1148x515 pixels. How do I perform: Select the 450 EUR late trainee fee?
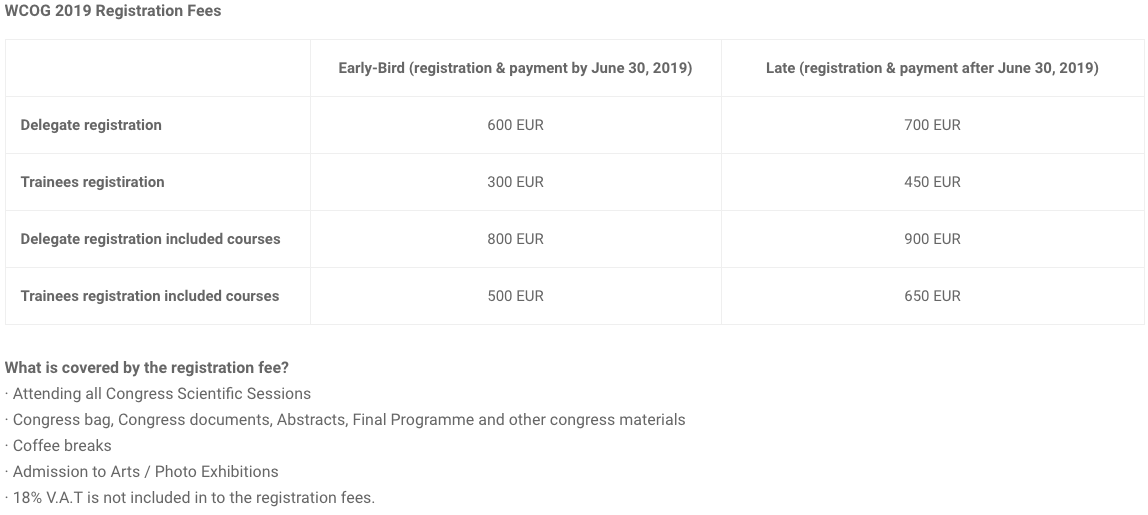tap(932, 182)
